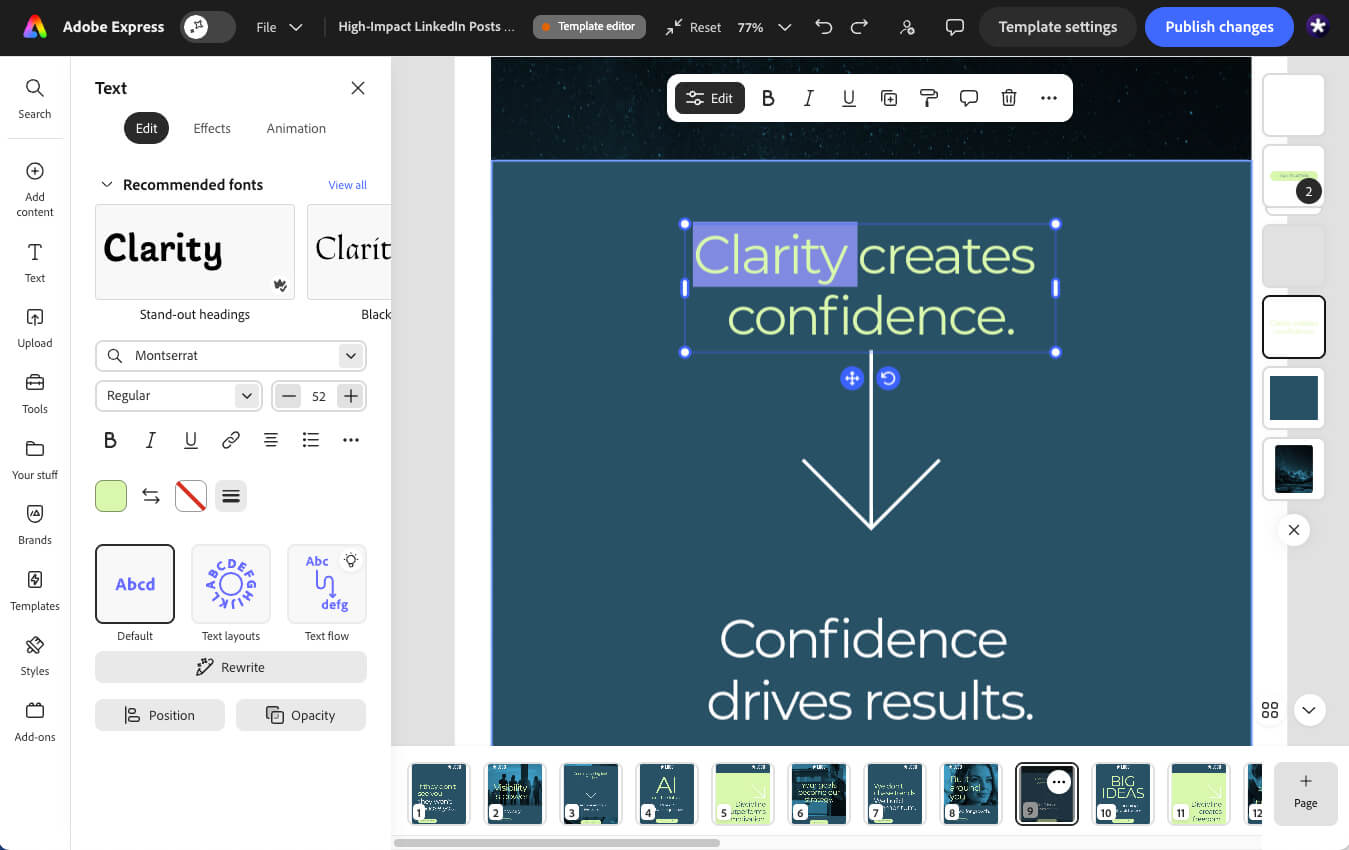Open Styles panel in sidebar
This screenshot has height=850, width=1349.
point(34,656)
